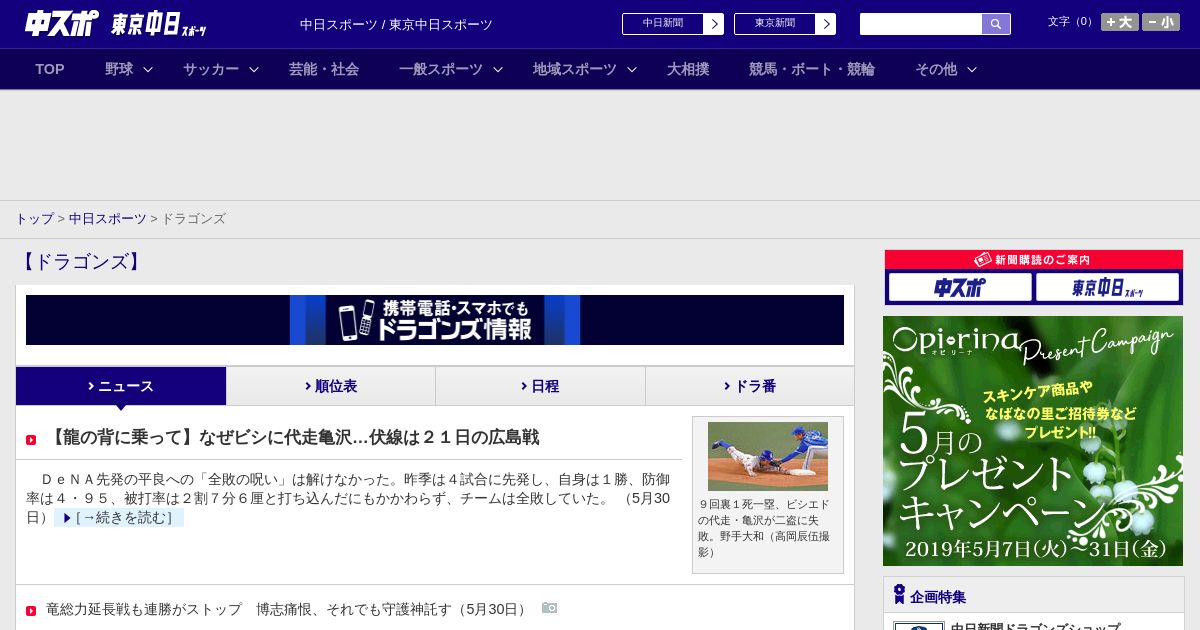Open the 野球 menu item
Viewport: 1200px width, 630px height.
119,69
